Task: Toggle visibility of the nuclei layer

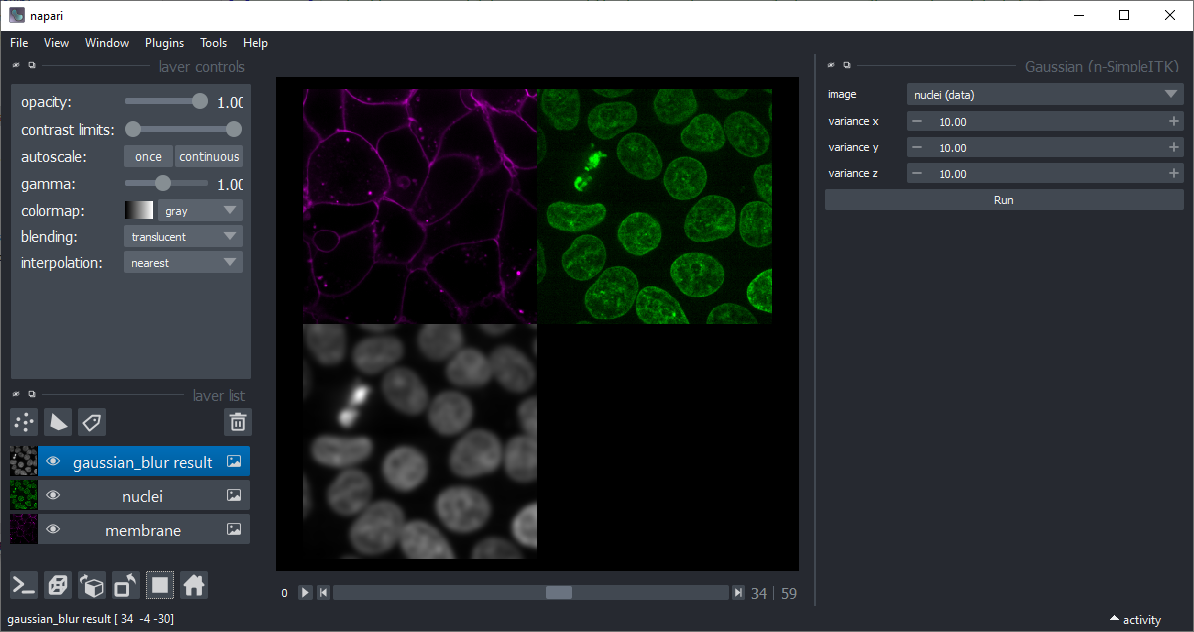Action: (53, 496)
